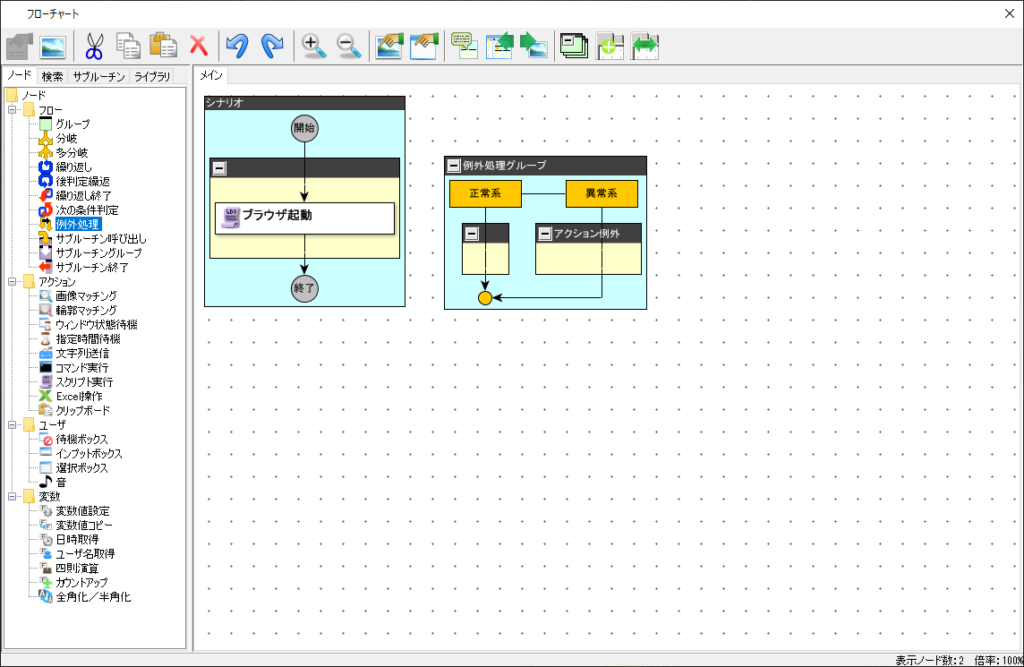Switch to the ノード tab
Screen dimensions: 1024x667
click(x=19, y=76)
